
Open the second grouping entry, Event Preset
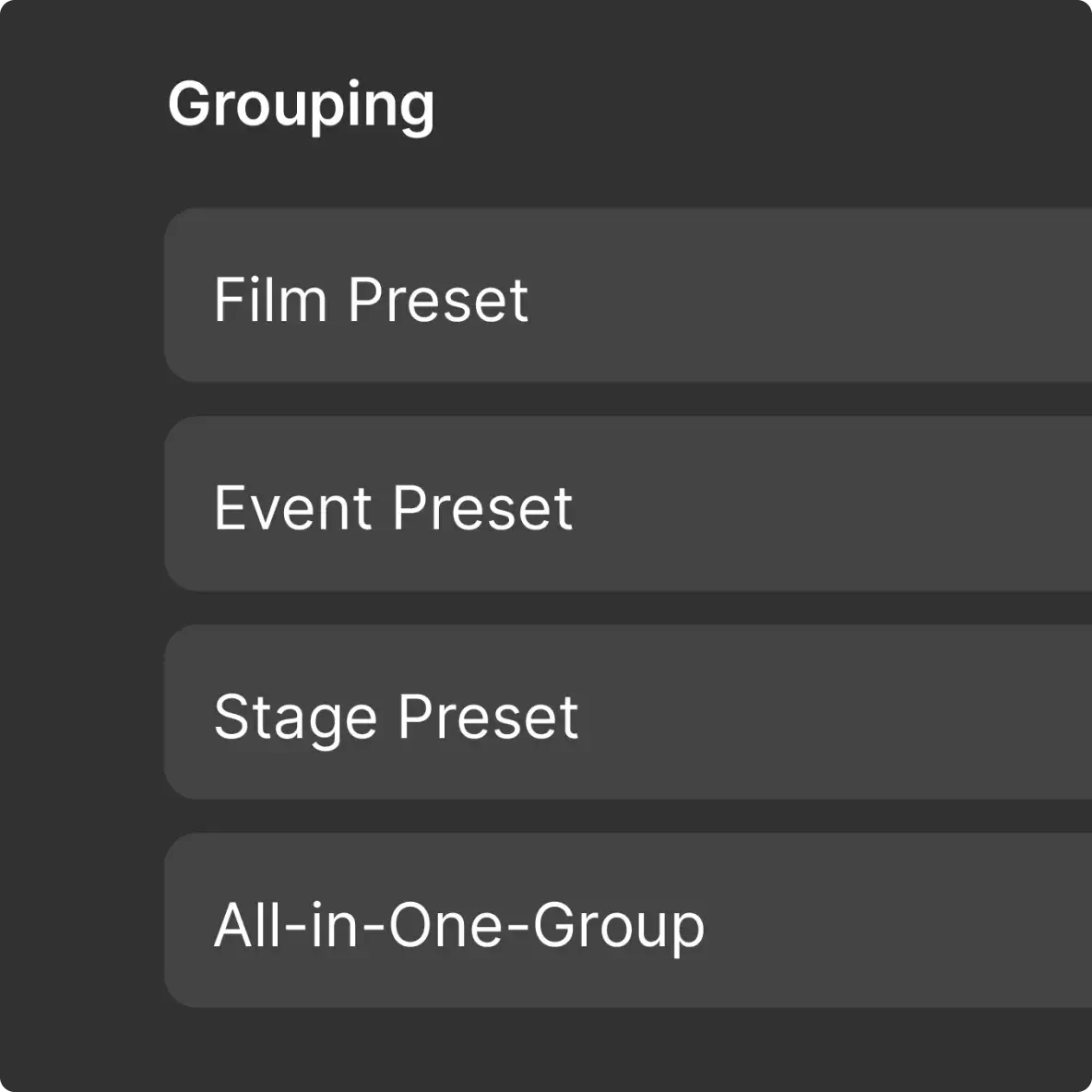pos(627,504)
